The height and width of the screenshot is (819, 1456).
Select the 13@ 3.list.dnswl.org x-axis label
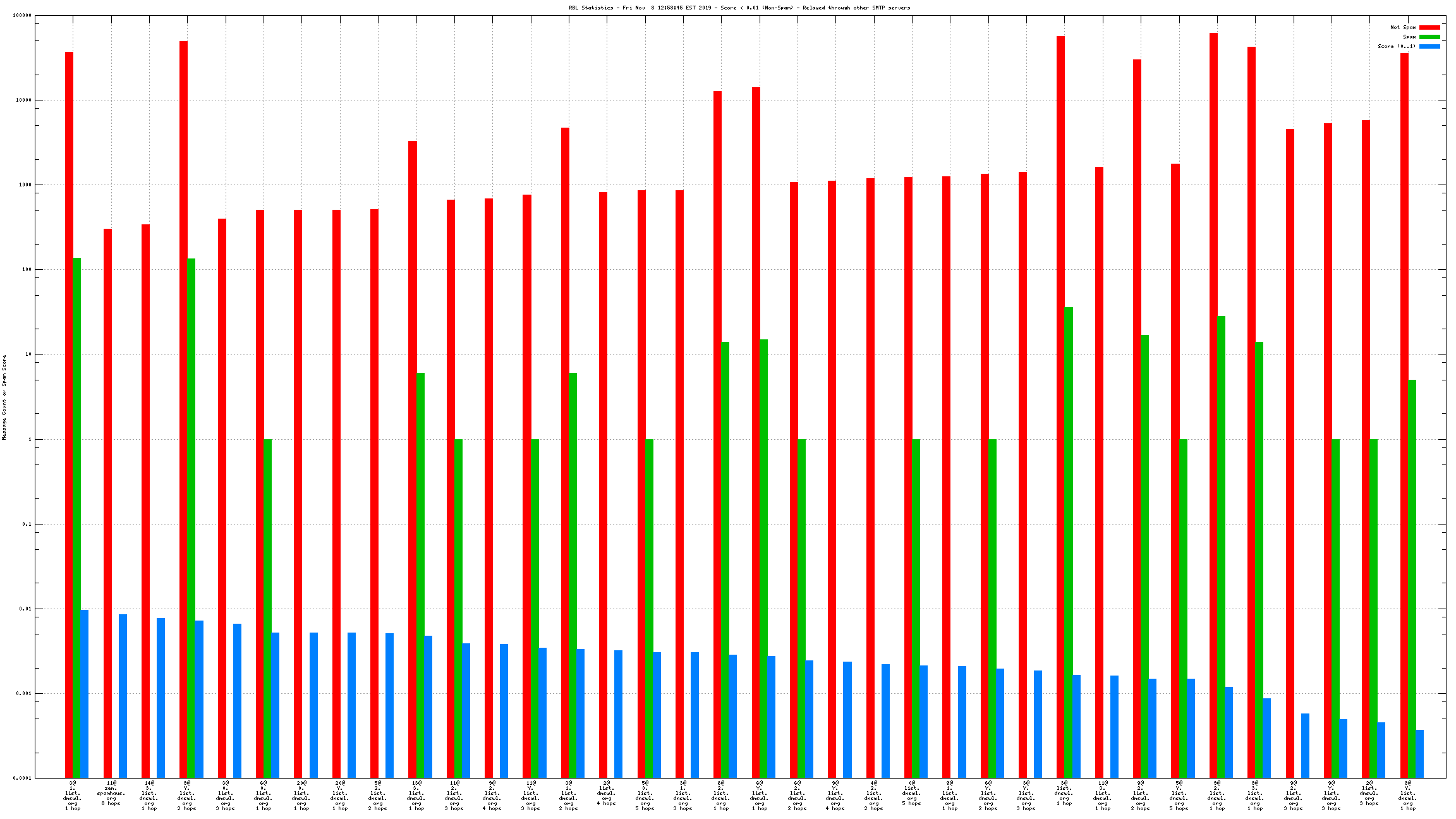tap(416, 796)
